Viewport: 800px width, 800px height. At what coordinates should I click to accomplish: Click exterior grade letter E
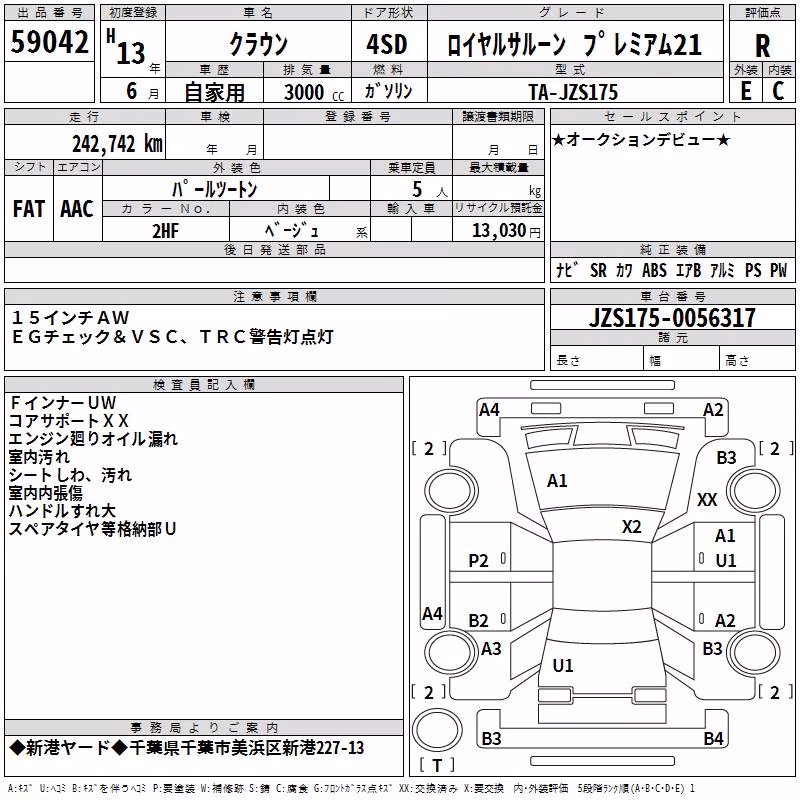click(x=745, y=91)
